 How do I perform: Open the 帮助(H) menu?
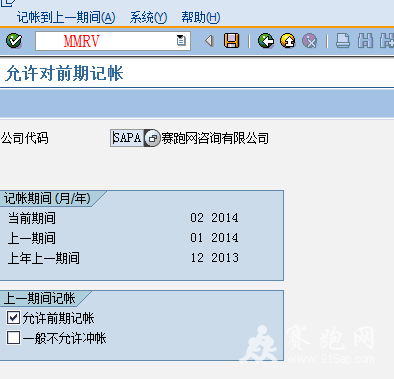tap(201, 17)
